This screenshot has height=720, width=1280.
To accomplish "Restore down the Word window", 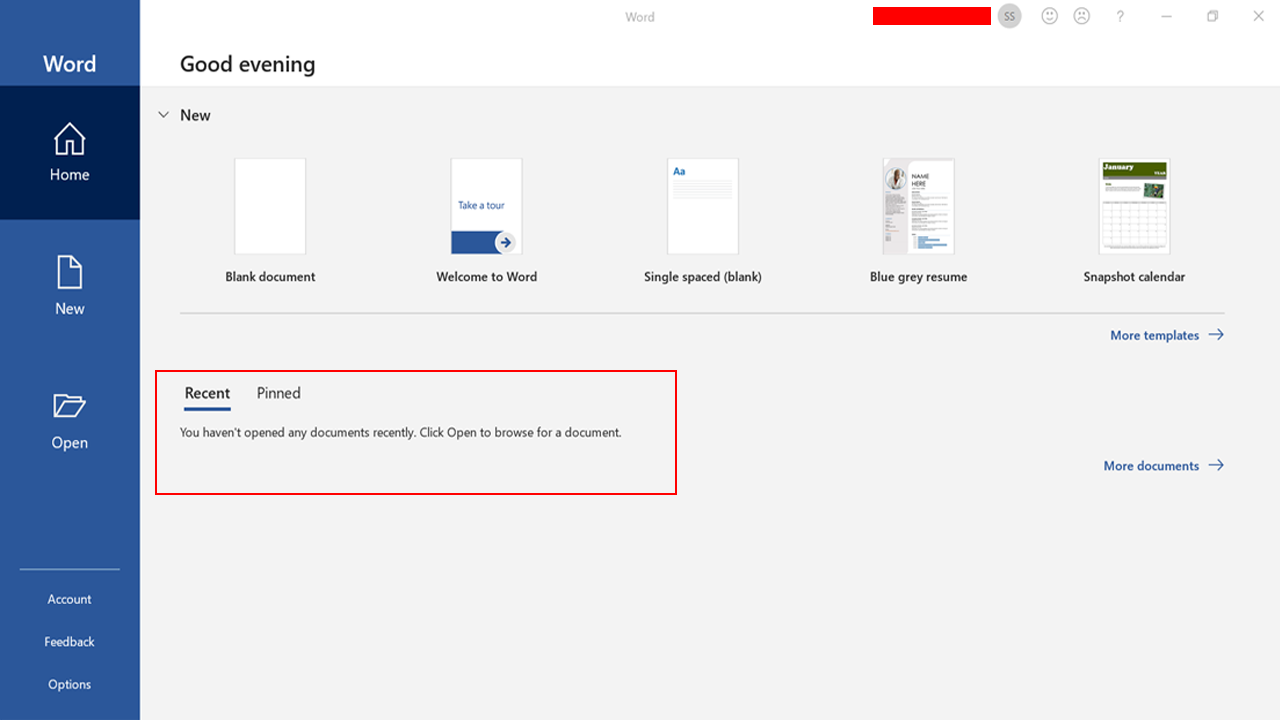I will point(1212,16).
